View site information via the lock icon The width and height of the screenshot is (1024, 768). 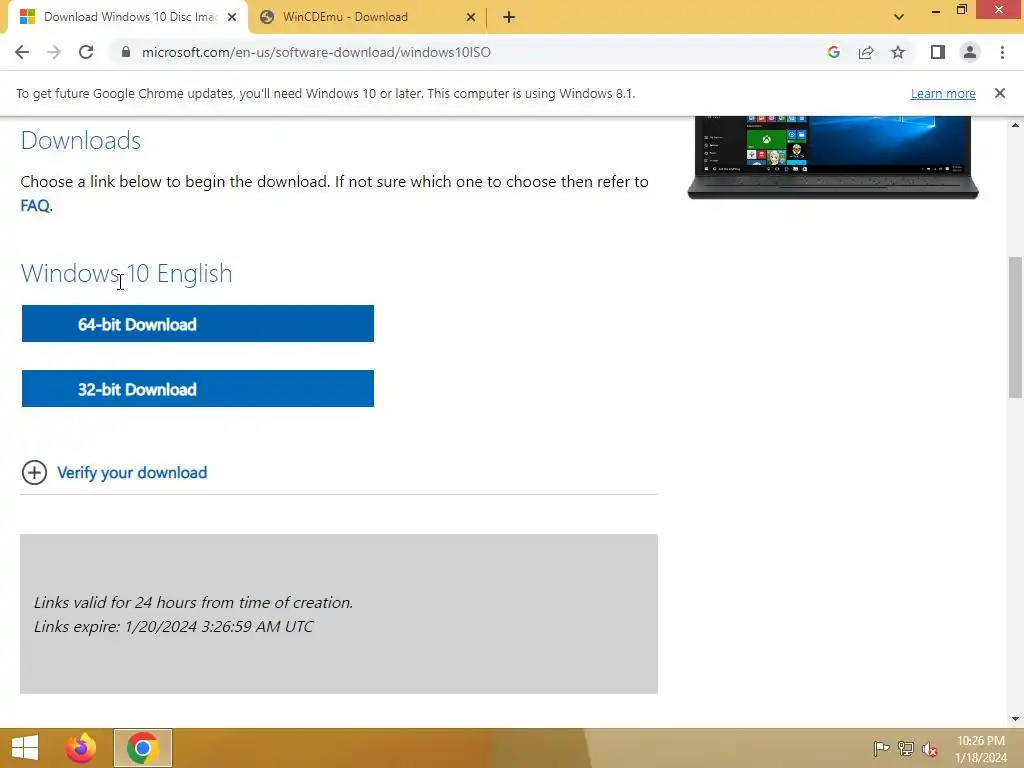[x=126, y=52]
